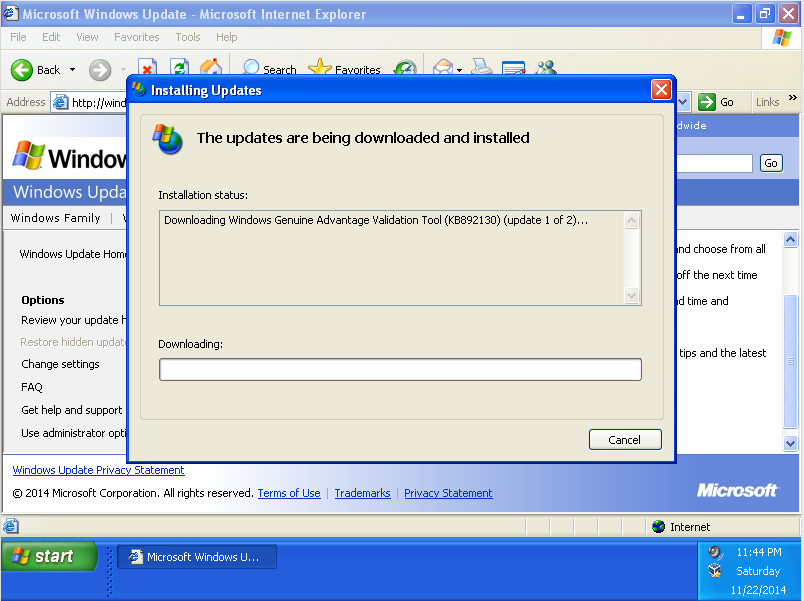Click the Forward arrow icon in toolbar
The height and width of the screenshot is (601, 804).
click(x=99, y=70)
